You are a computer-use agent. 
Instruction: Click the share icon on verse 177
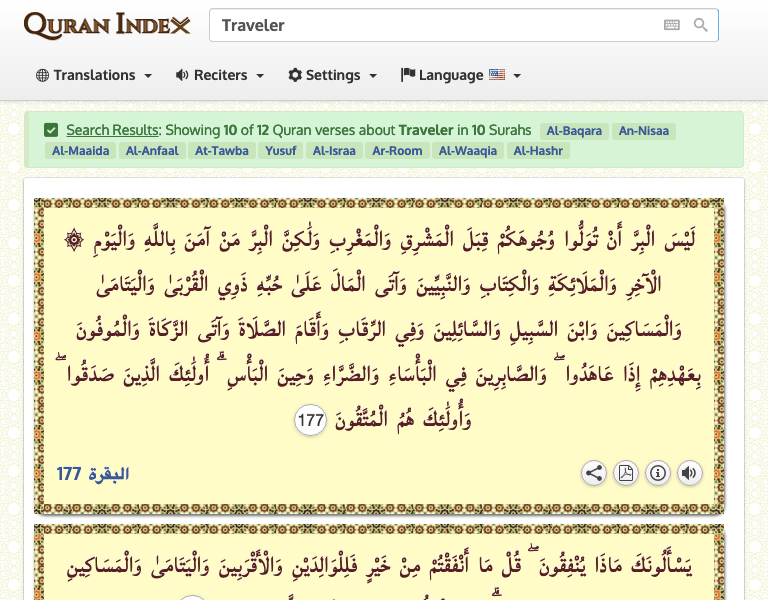594,473
